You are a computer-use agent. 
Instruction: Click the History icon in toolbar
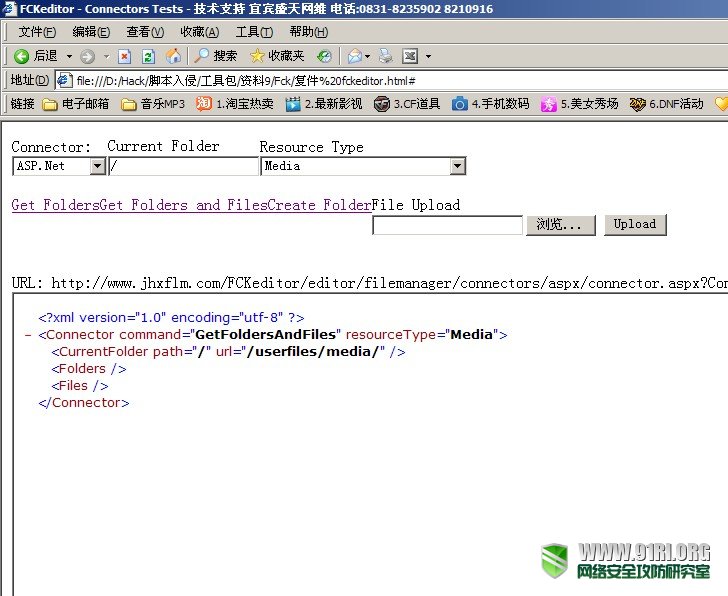coord(324,56)
